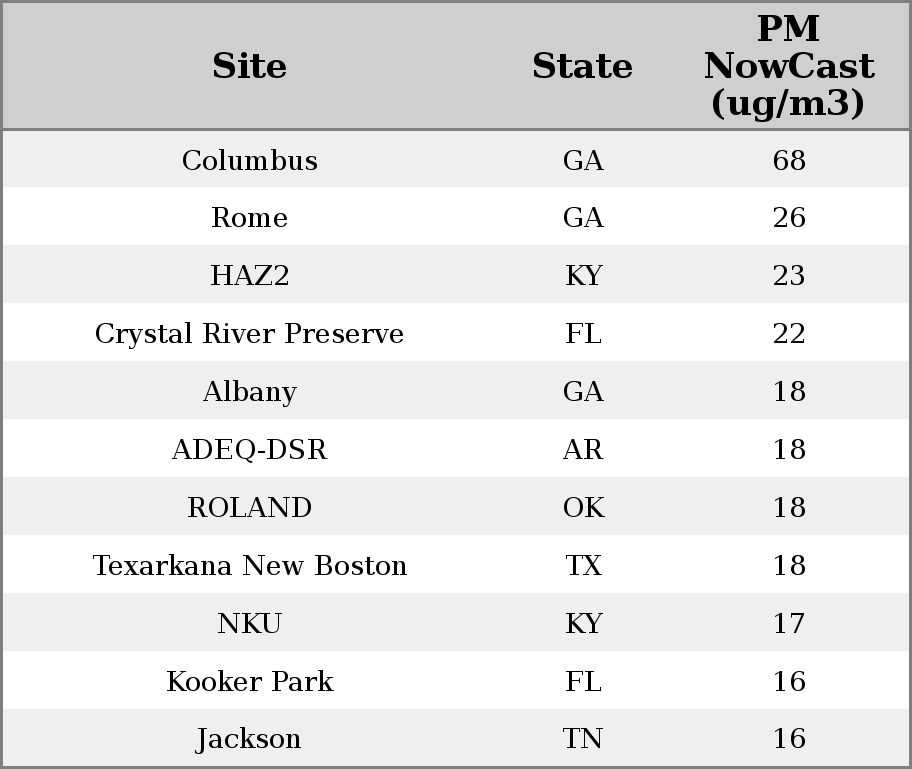912x769 pixels.
Task: Select the Rome site cell
Action: click(x=250, y=218)
